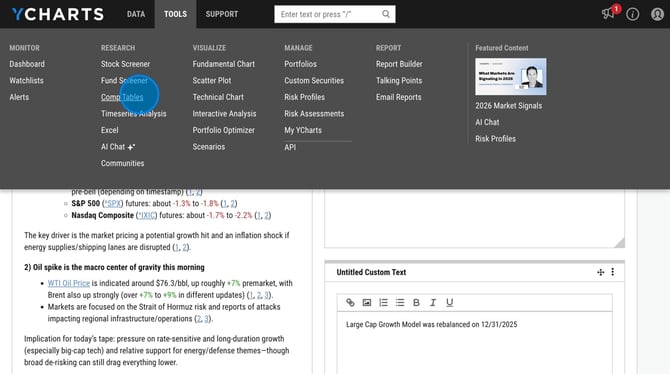This screenshot has height=374, width=670.
Task: Open Portfolios
Action: coord(300,64)
